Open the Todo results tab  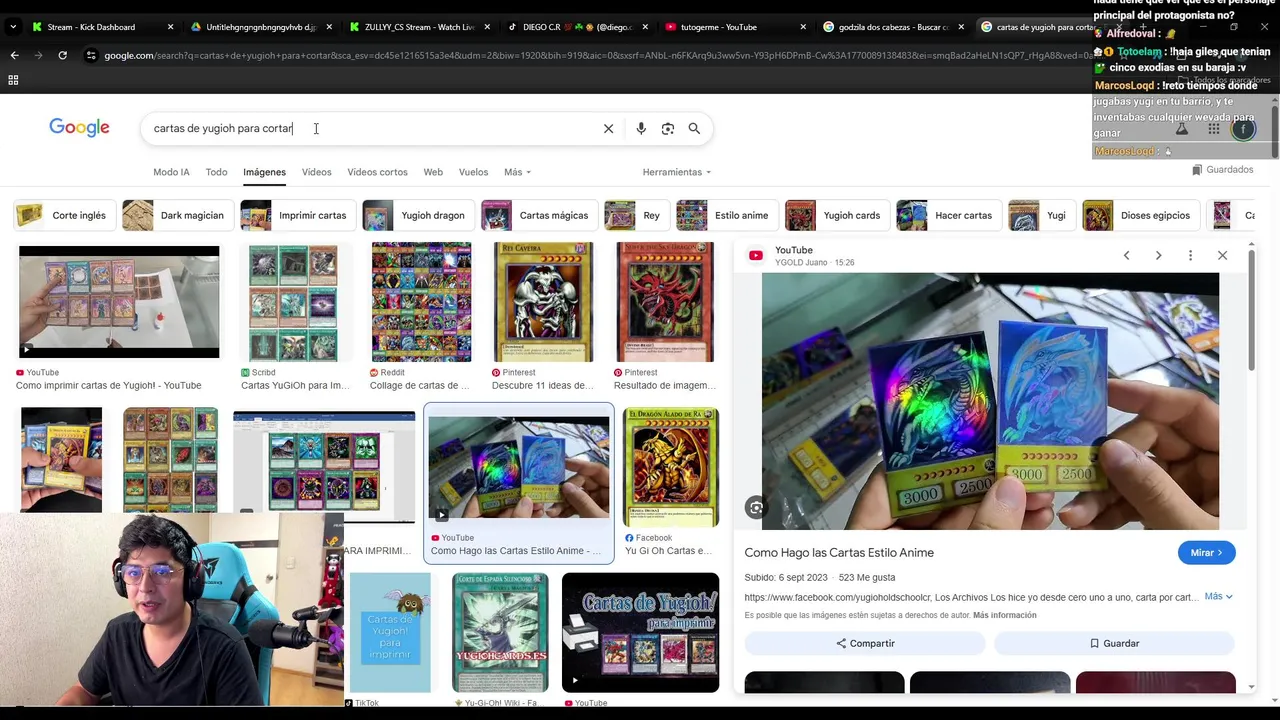pos(216,172)
